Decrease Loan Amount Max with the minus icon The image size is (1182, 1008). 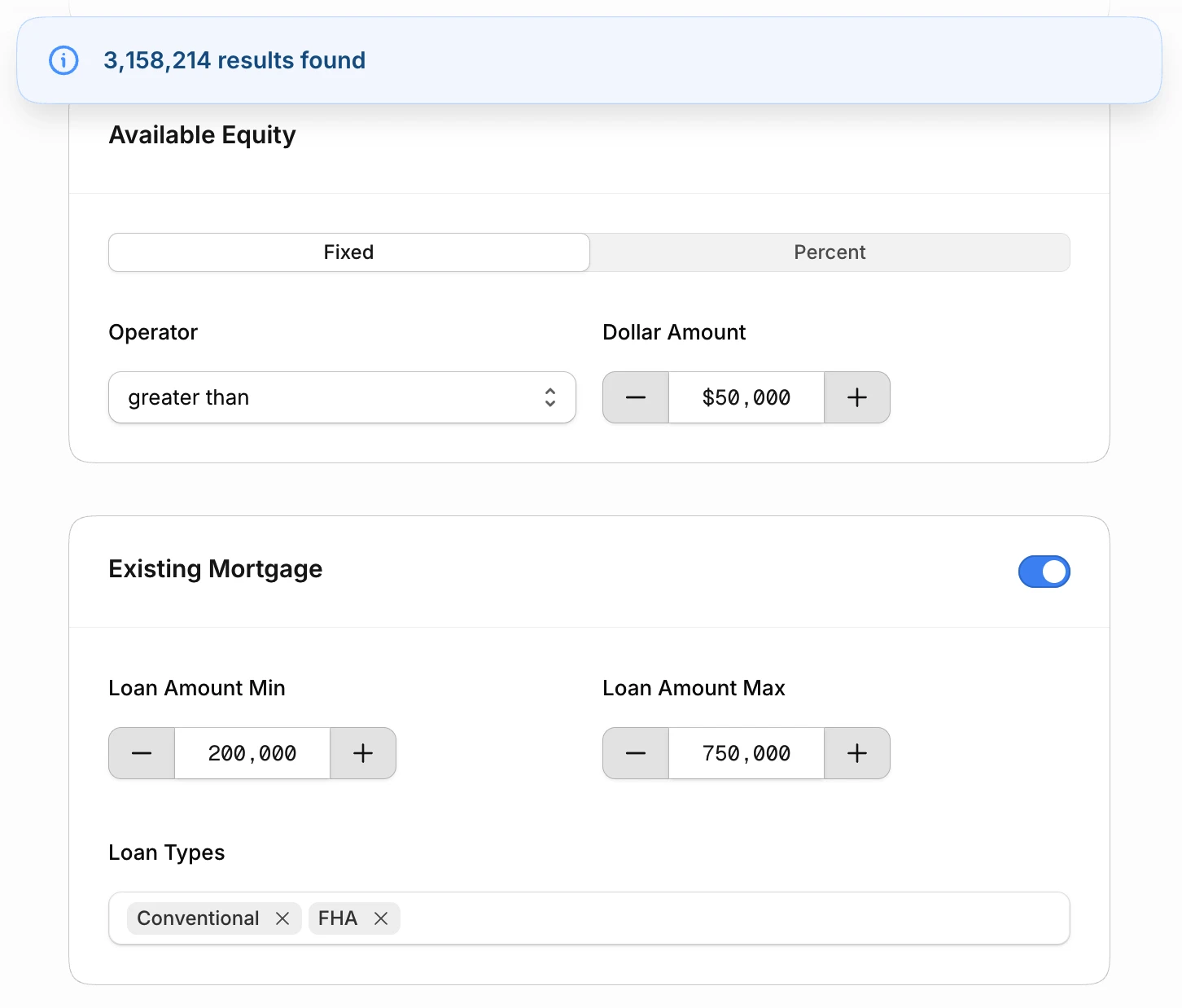[635, 753]
